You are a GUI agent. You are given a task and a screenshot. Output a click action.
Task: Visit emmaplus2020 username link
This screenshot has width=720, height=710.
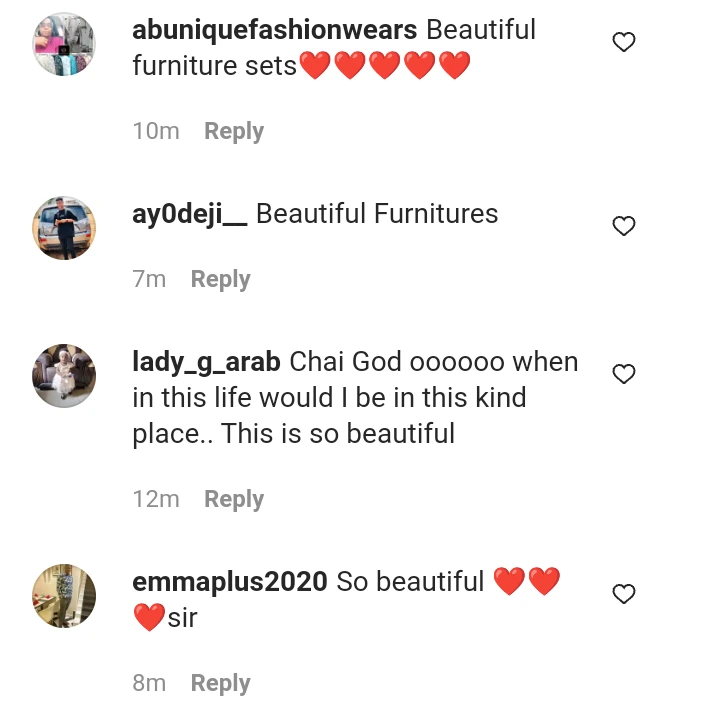coord(229,582)
